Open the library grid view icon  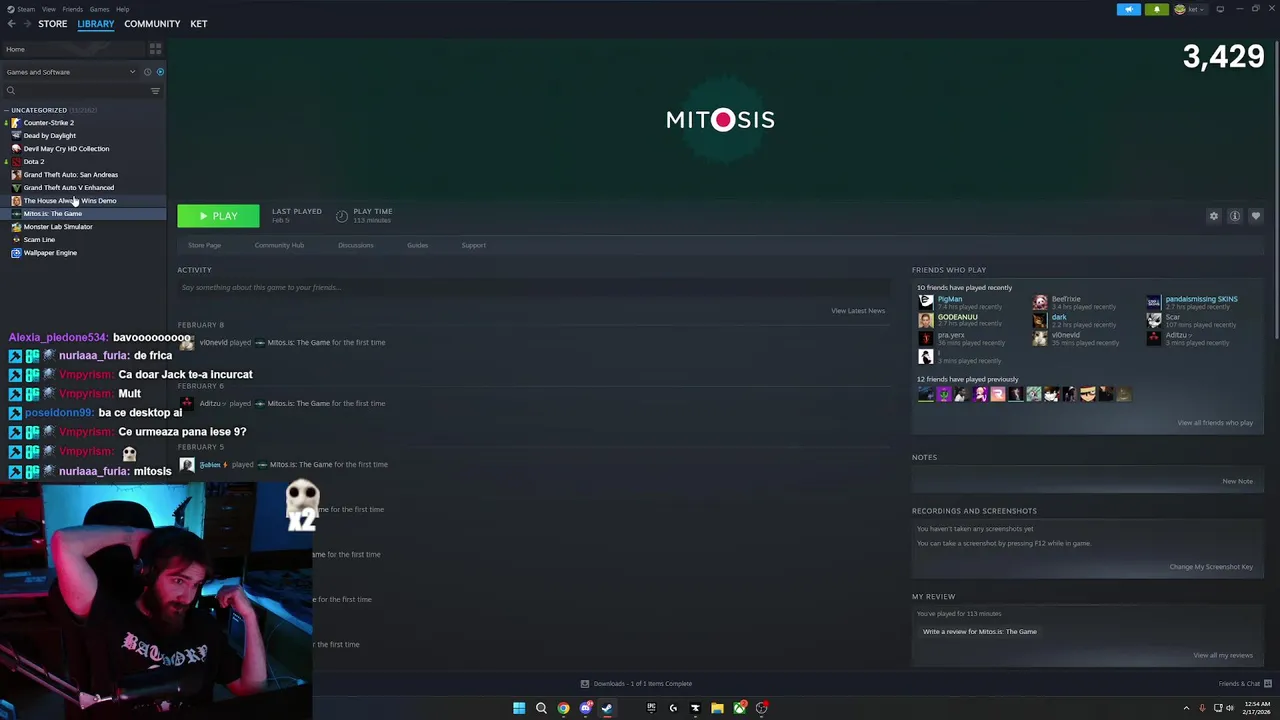(155, 49)
